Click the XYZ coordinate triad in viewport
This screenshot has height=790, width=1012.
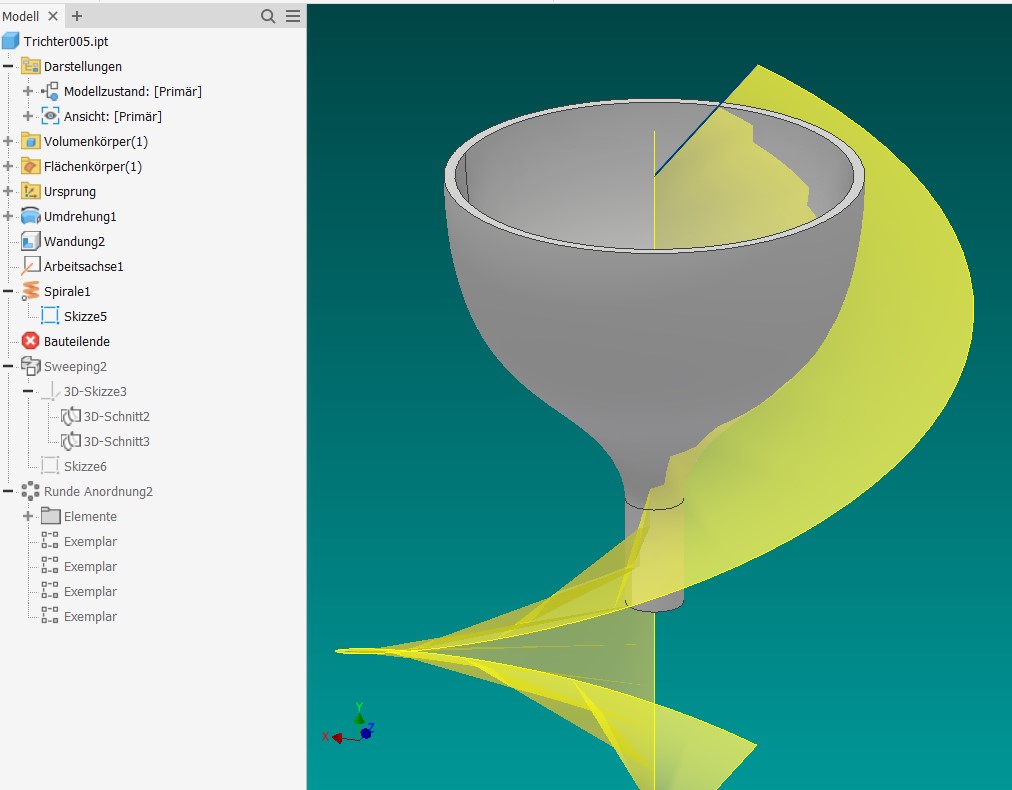point(349,724)
